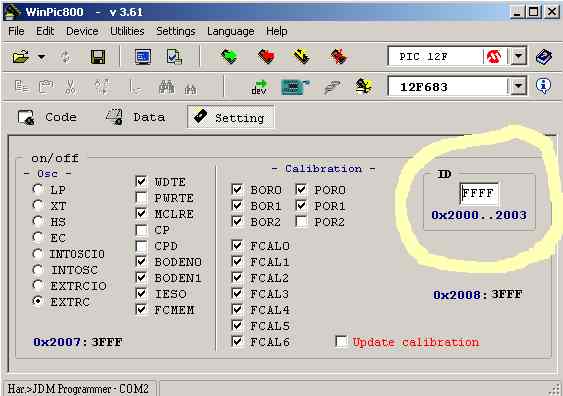Click the ID input field showing FFFF
The height and width of the screenshot is (396, 563).
[479, 194]
